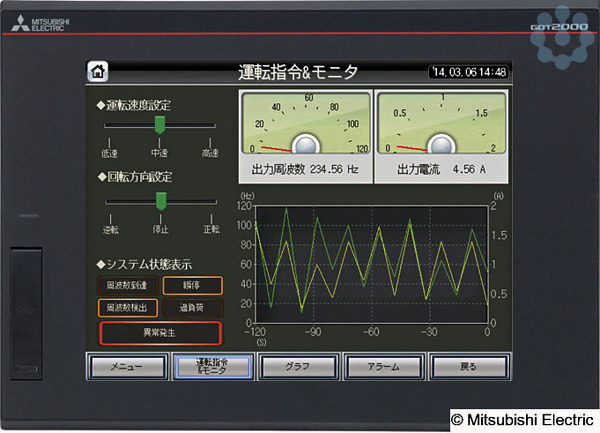This screenshot has width=600, height=433.
Task: Open the グラフ screen
Action: point(298,366)
